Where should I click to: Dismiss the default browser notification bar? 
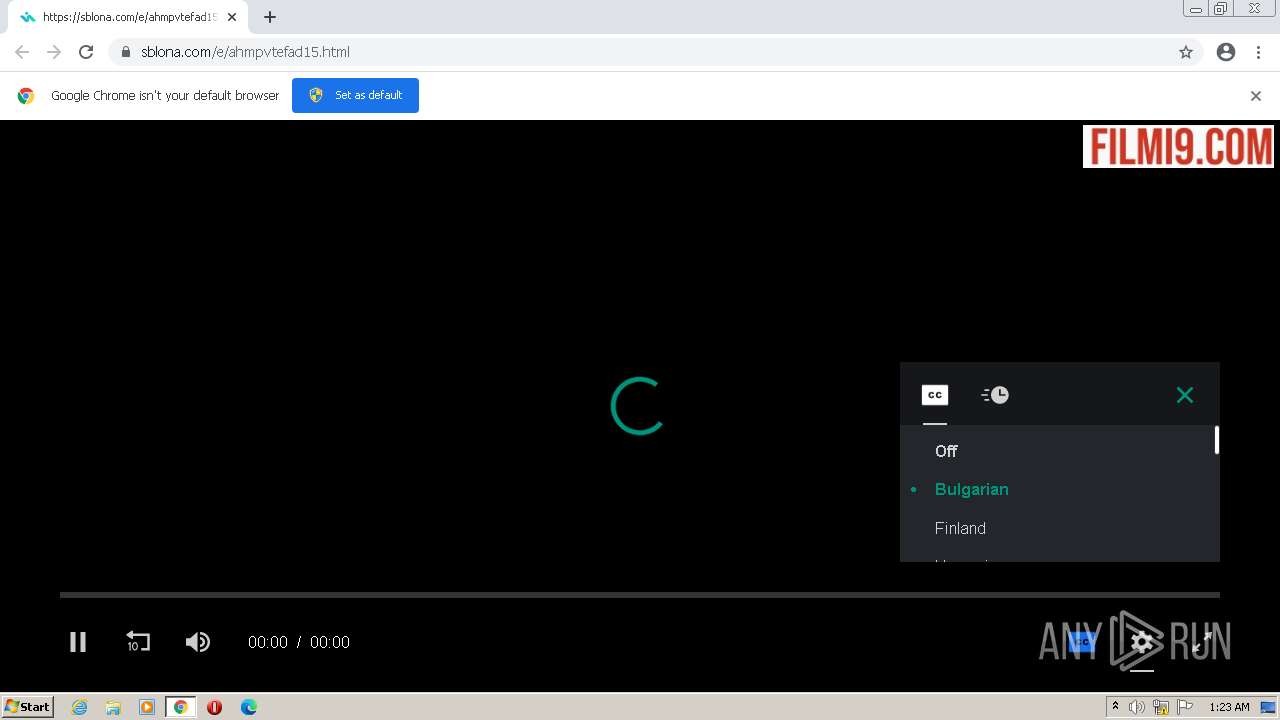[1256, 96]
